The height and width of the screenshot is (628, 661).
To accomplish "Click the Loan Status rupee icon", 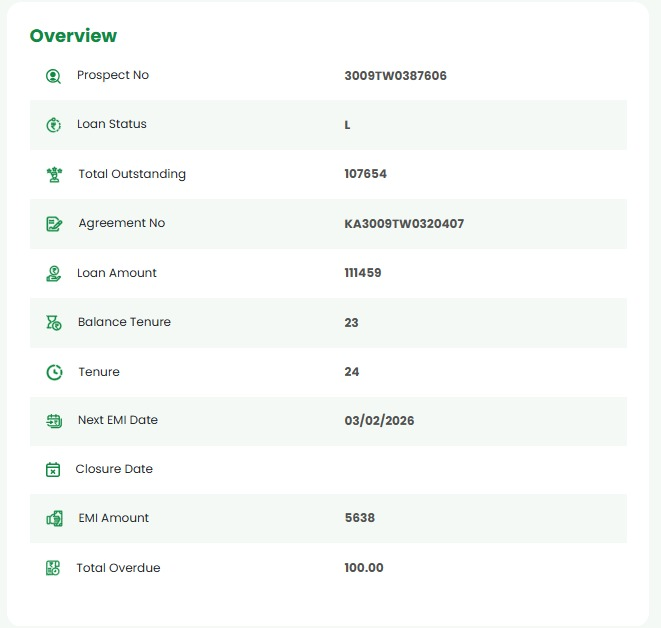I will click(x=53, y=125).
